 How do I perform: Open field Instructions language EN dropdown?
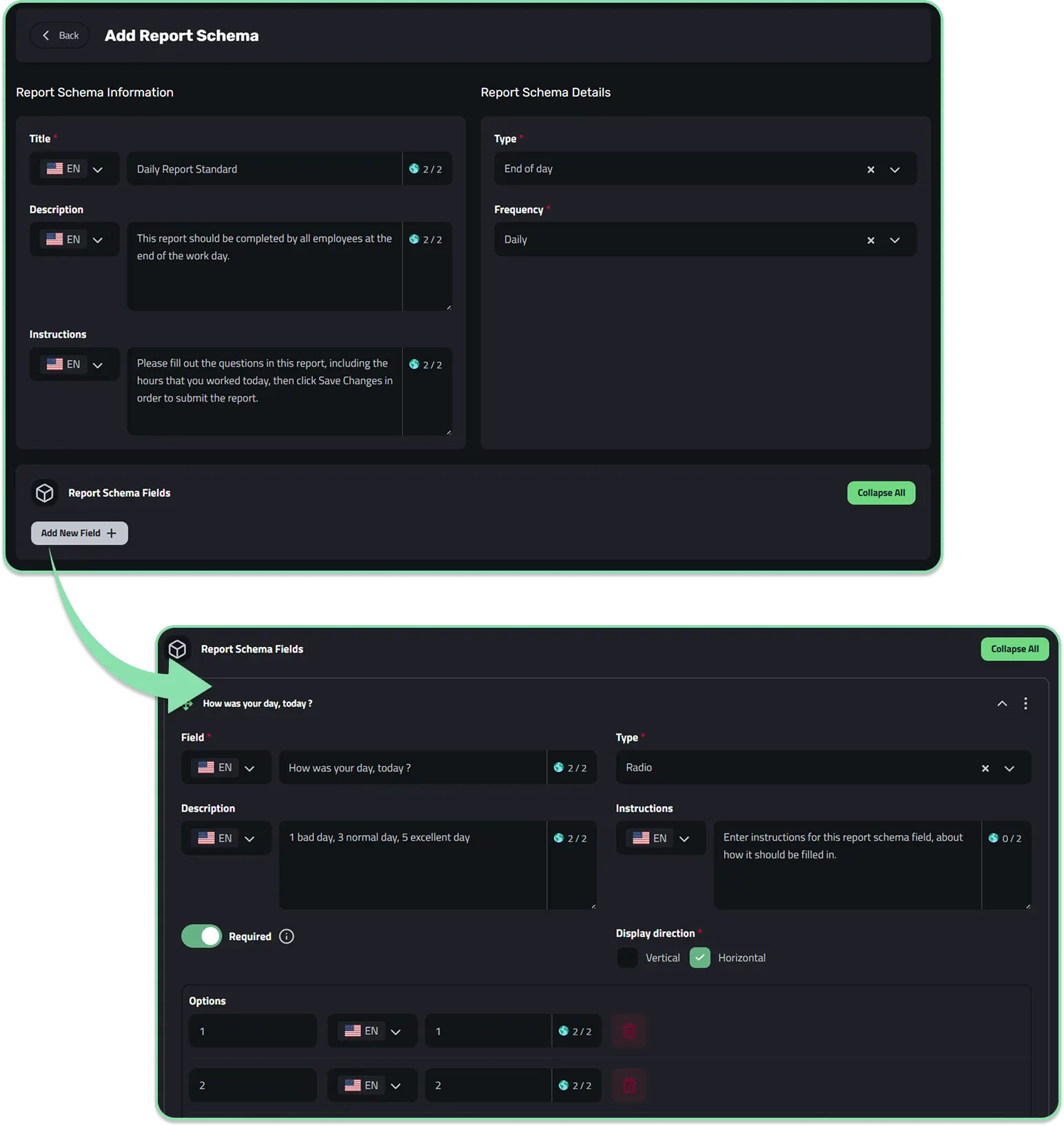[x=661, y=838]
